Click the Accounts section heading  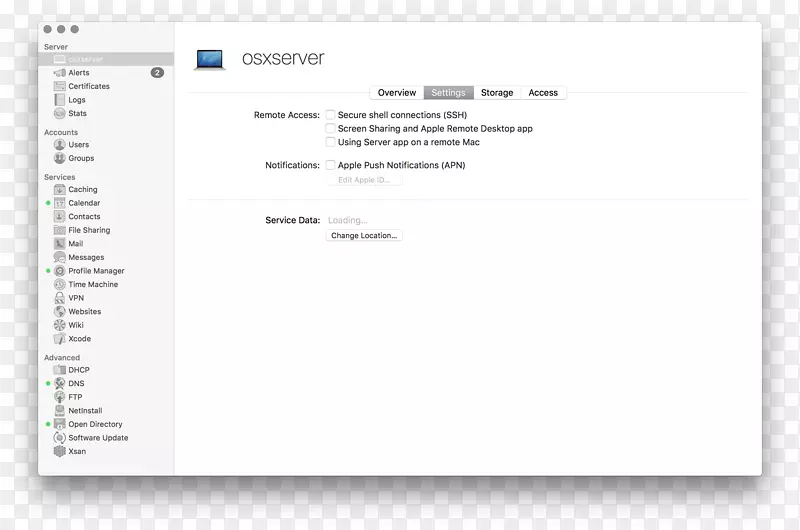61,133
